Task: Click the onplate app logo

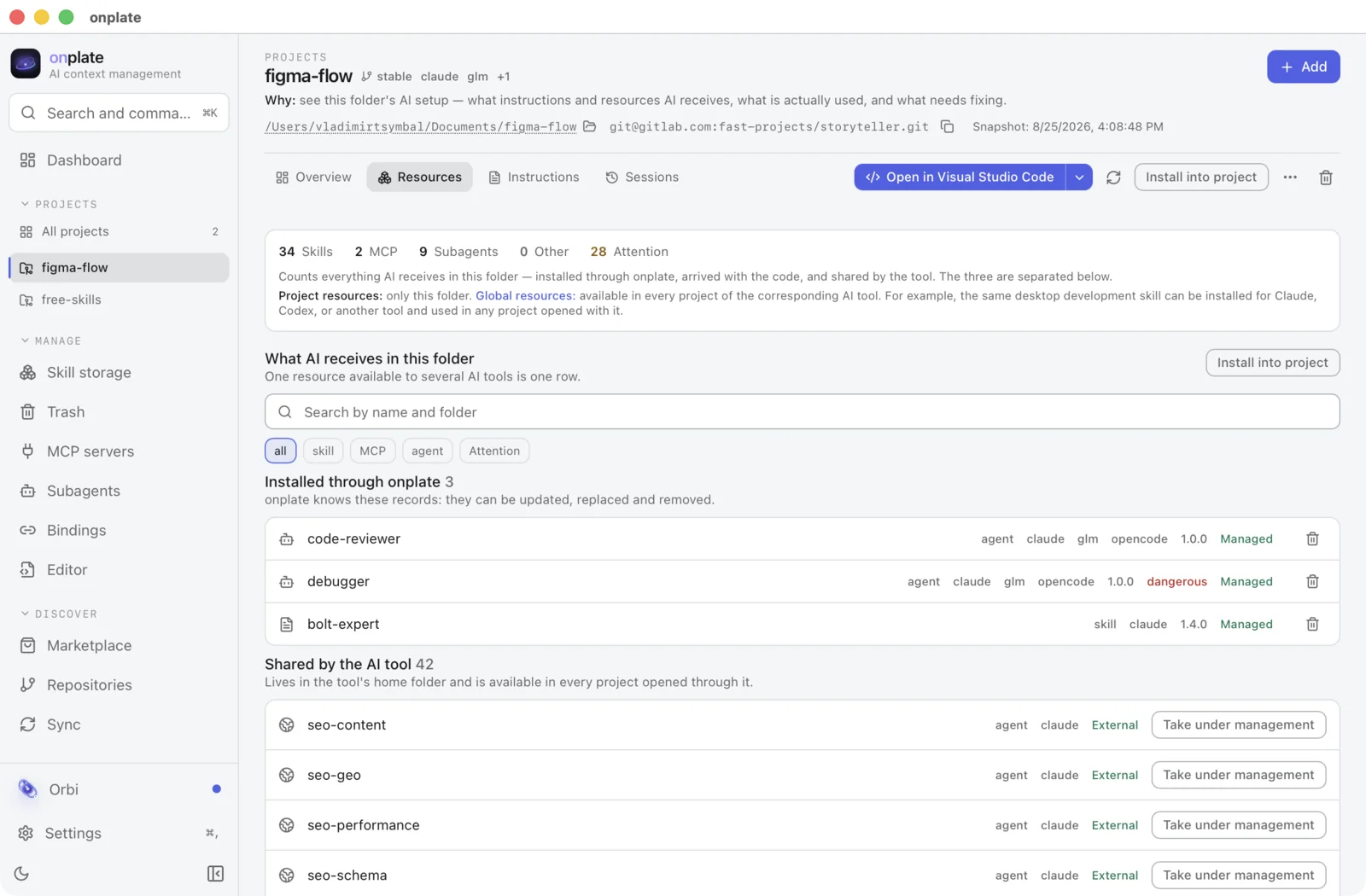Action: [x=26, y=64]
